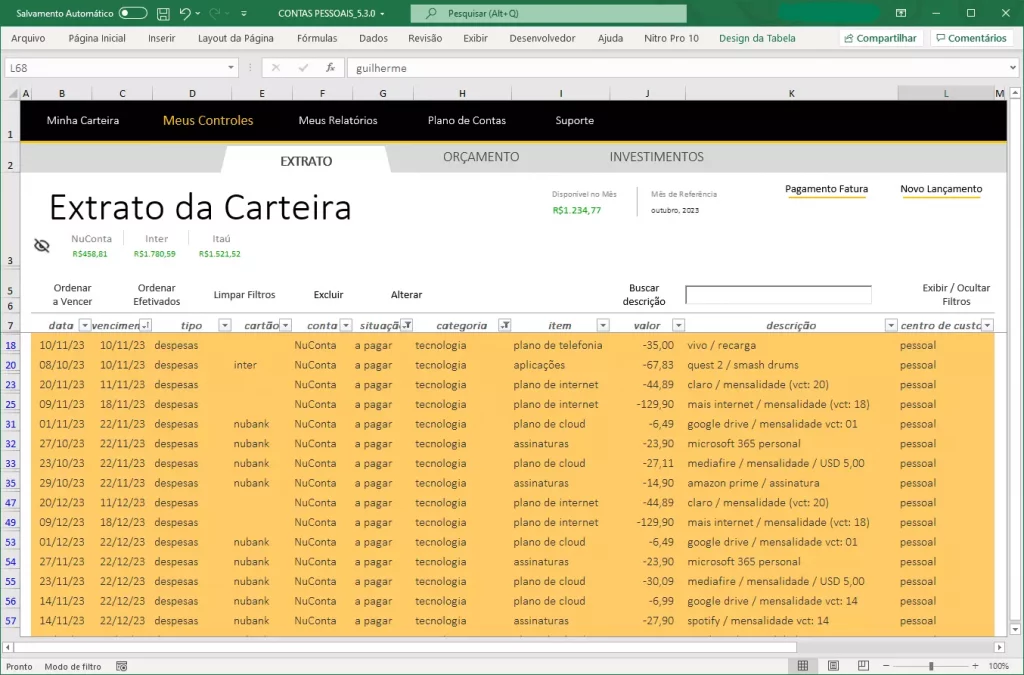
Task: Click the Buscar descrição search field
Action: 778,295
